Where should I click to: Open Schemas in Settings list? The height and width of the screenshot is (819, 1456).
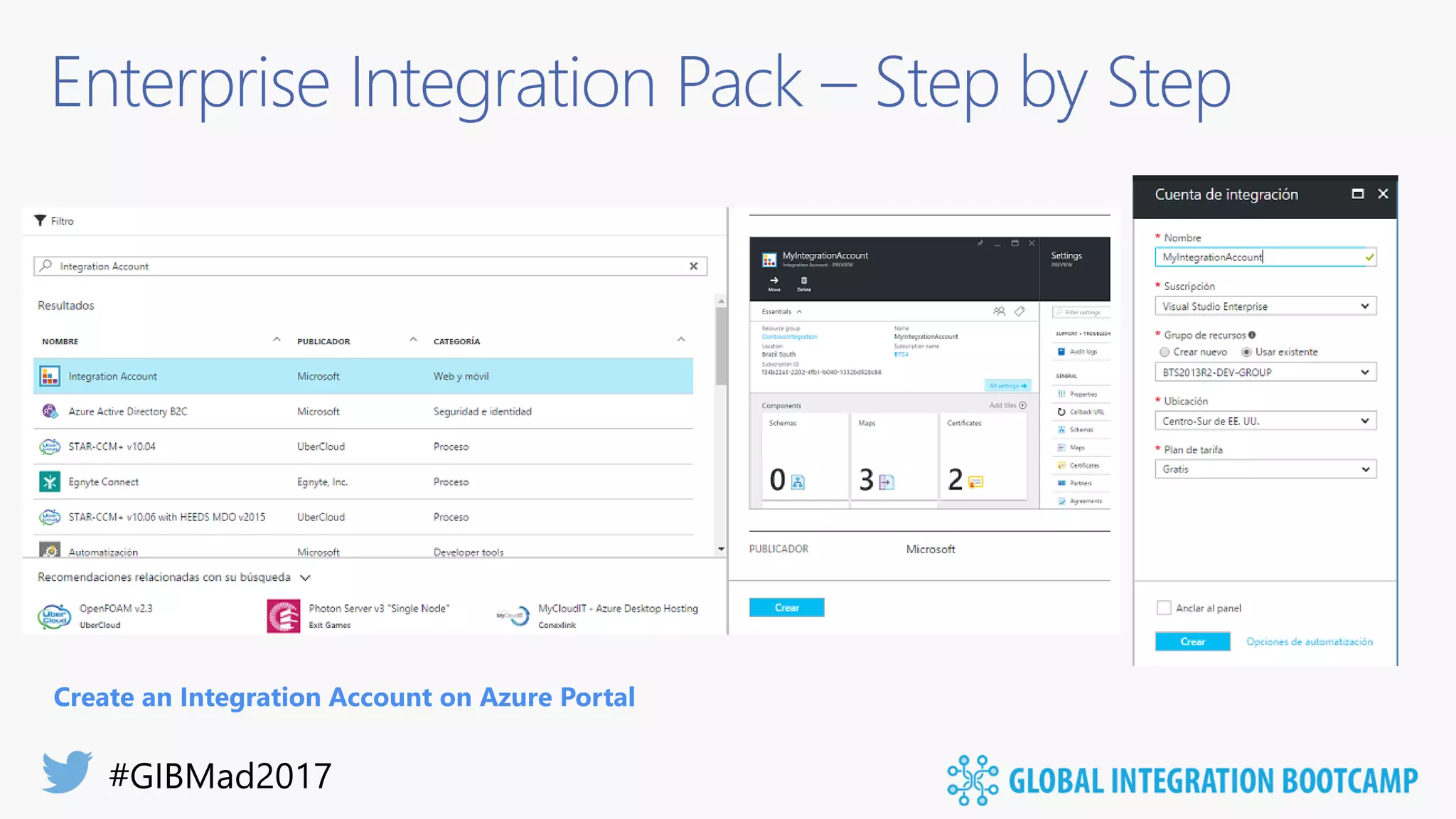pos(1081,429)
